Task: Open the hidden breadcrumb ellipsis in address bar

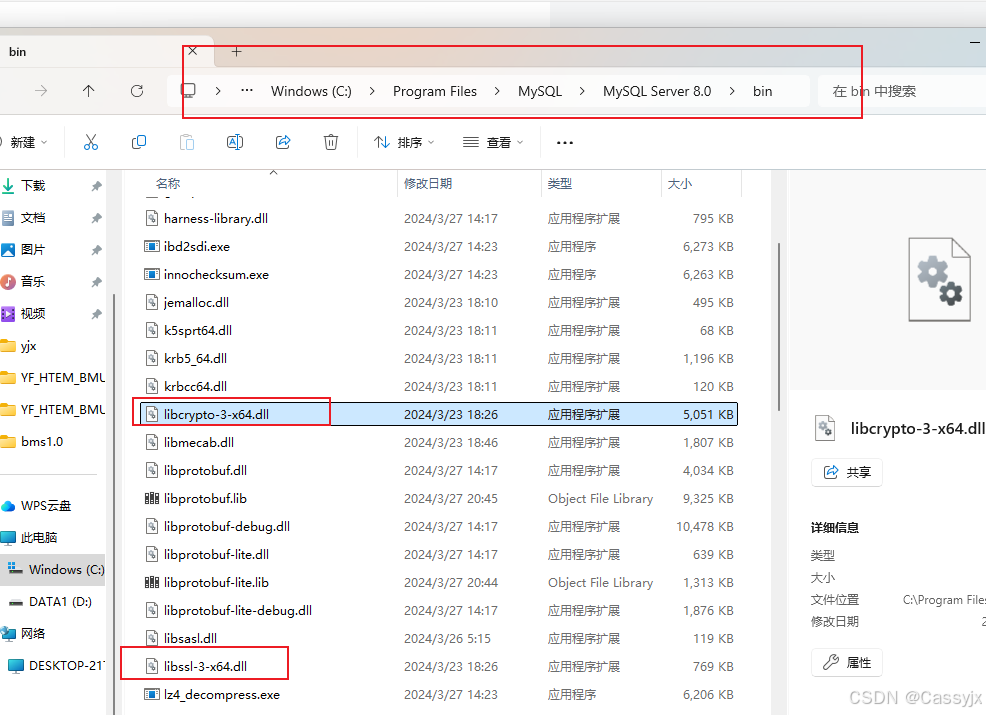Action: tap(246, 91)
